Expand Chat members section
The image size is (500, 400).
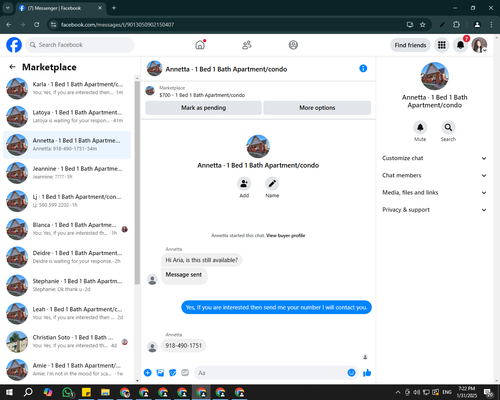[434, 175]
